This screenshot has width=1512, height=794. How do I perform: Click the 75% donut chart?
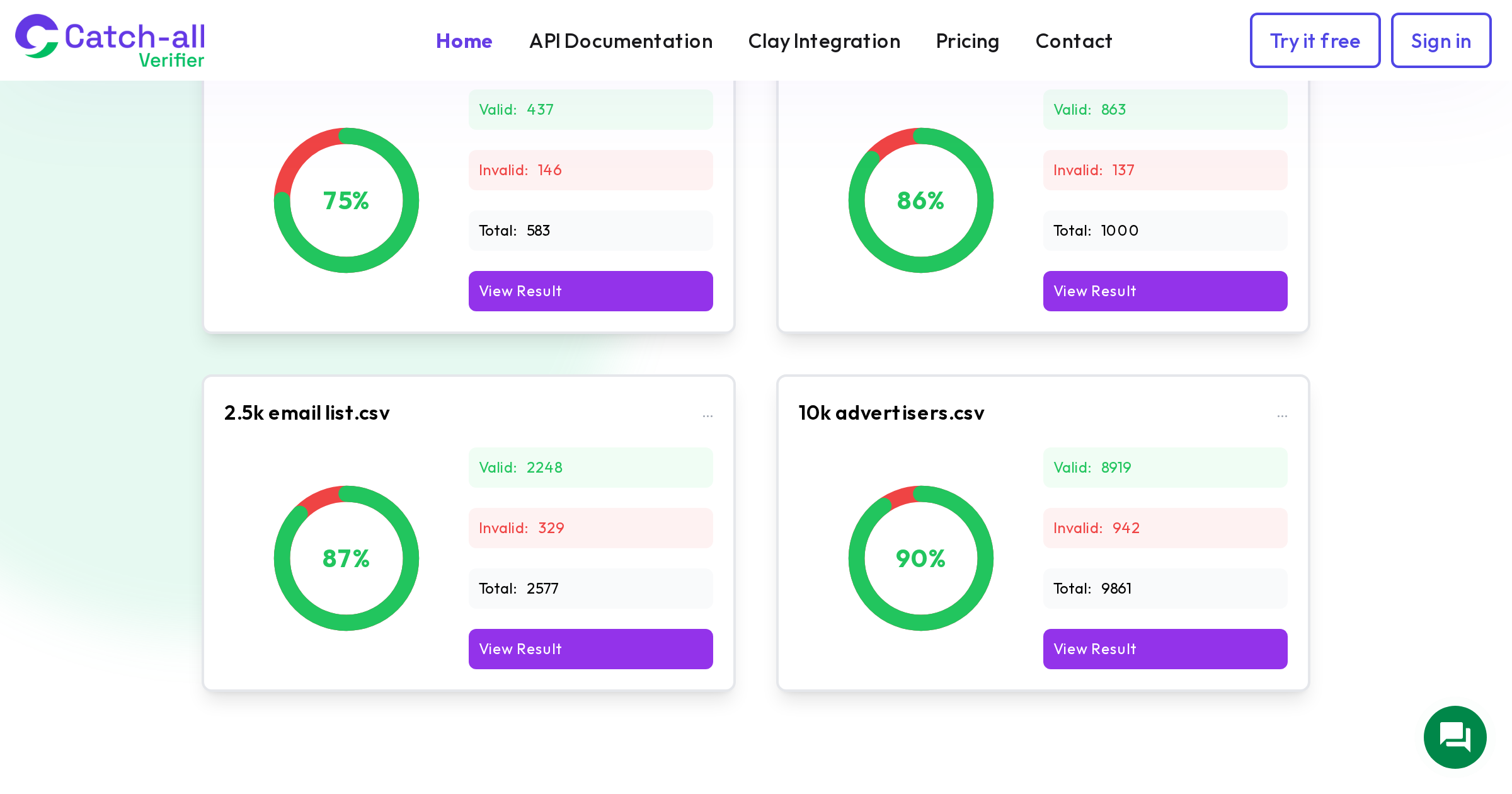point(346,200)
